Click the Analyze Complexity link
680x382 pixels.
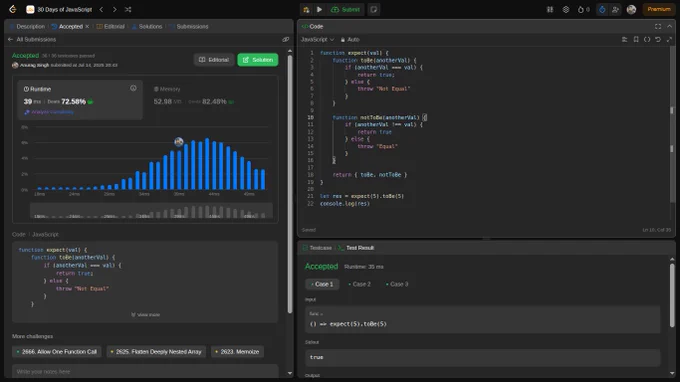pyautogui.click(x=49, y=112)
